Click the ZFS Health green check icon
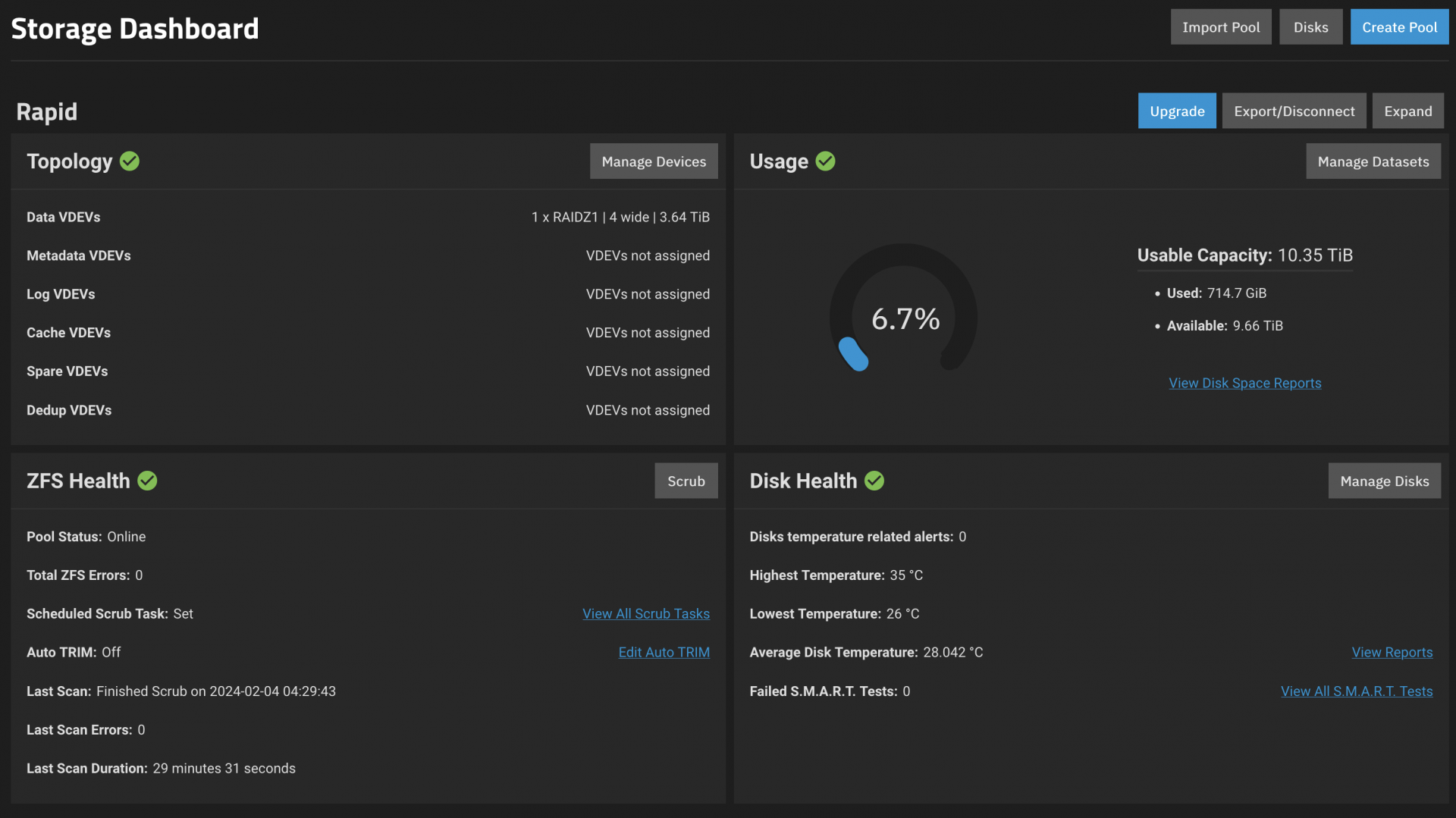The image size is (1456, 818). tap(147, 481)
